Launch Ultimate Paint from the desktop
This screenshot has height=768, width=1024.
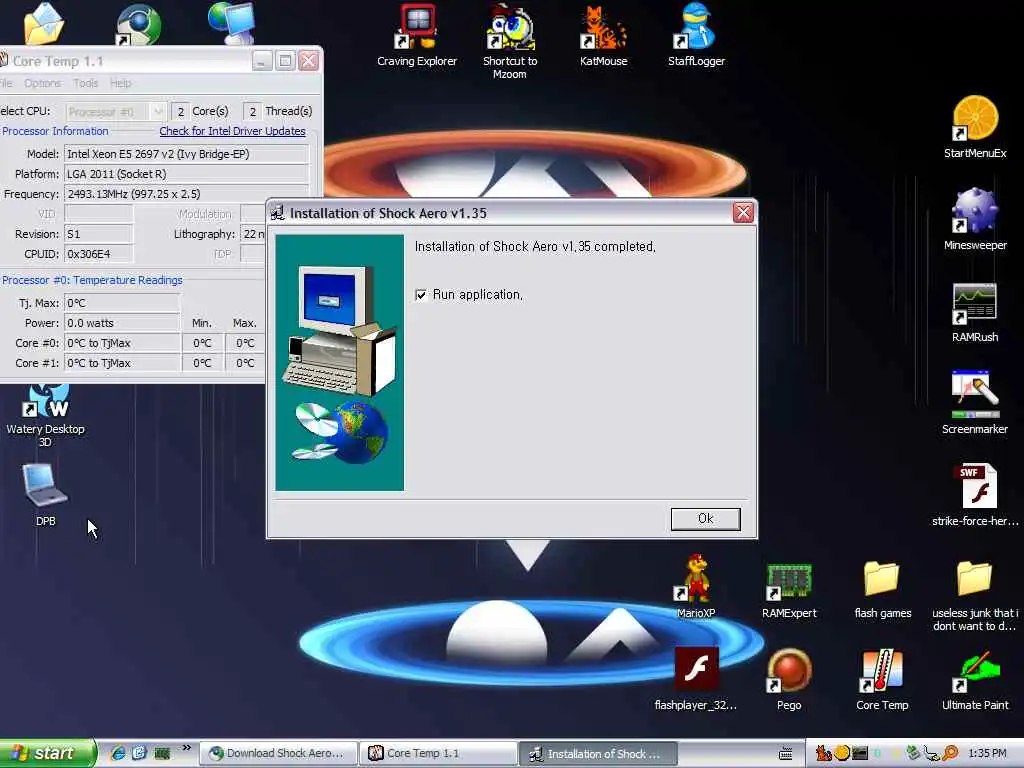975,679
